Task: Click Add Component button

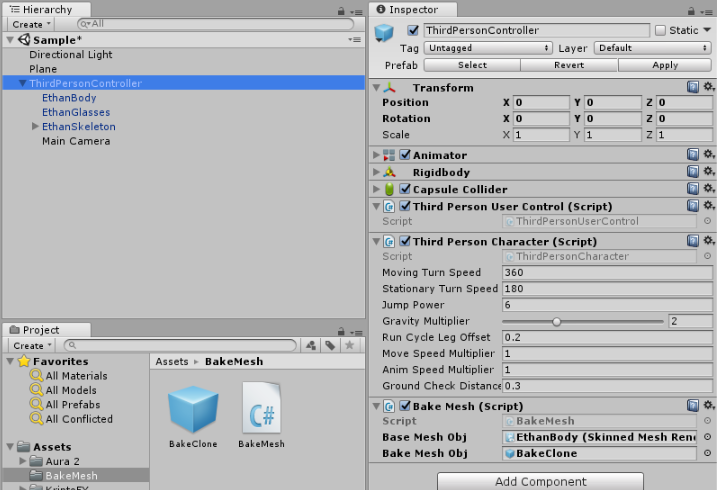Action: click(540, 481)
